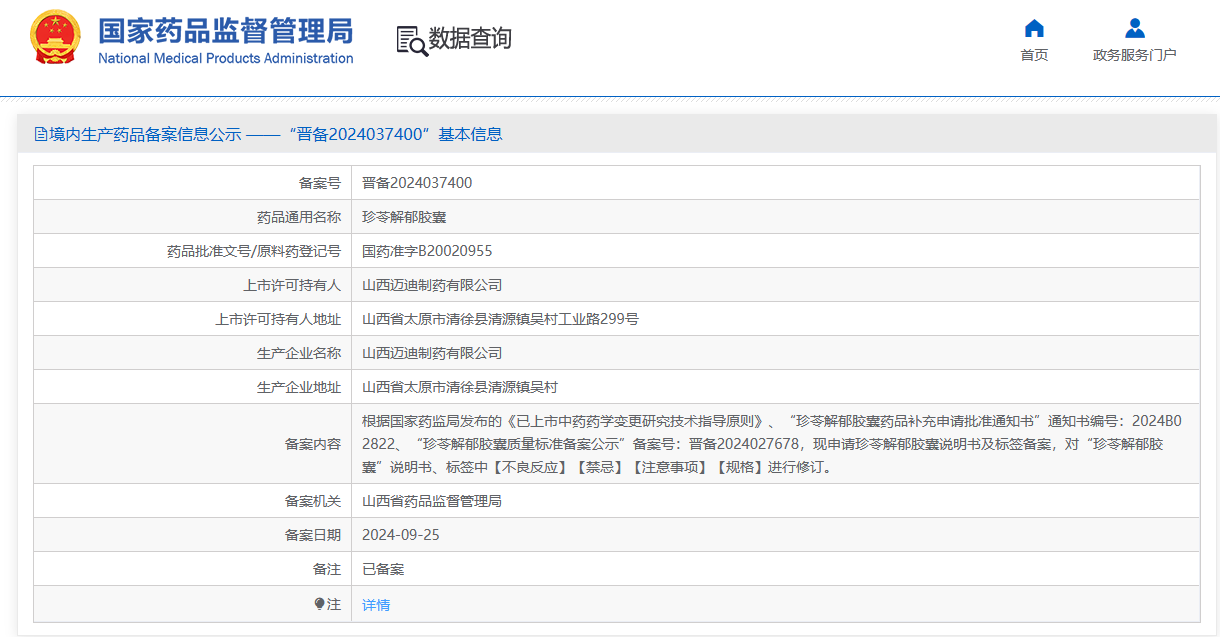The width and height of the screenshot is (1220, 637).
Task: Click the 上市许可持有人地址 label cell
Action: coord(193,319)
